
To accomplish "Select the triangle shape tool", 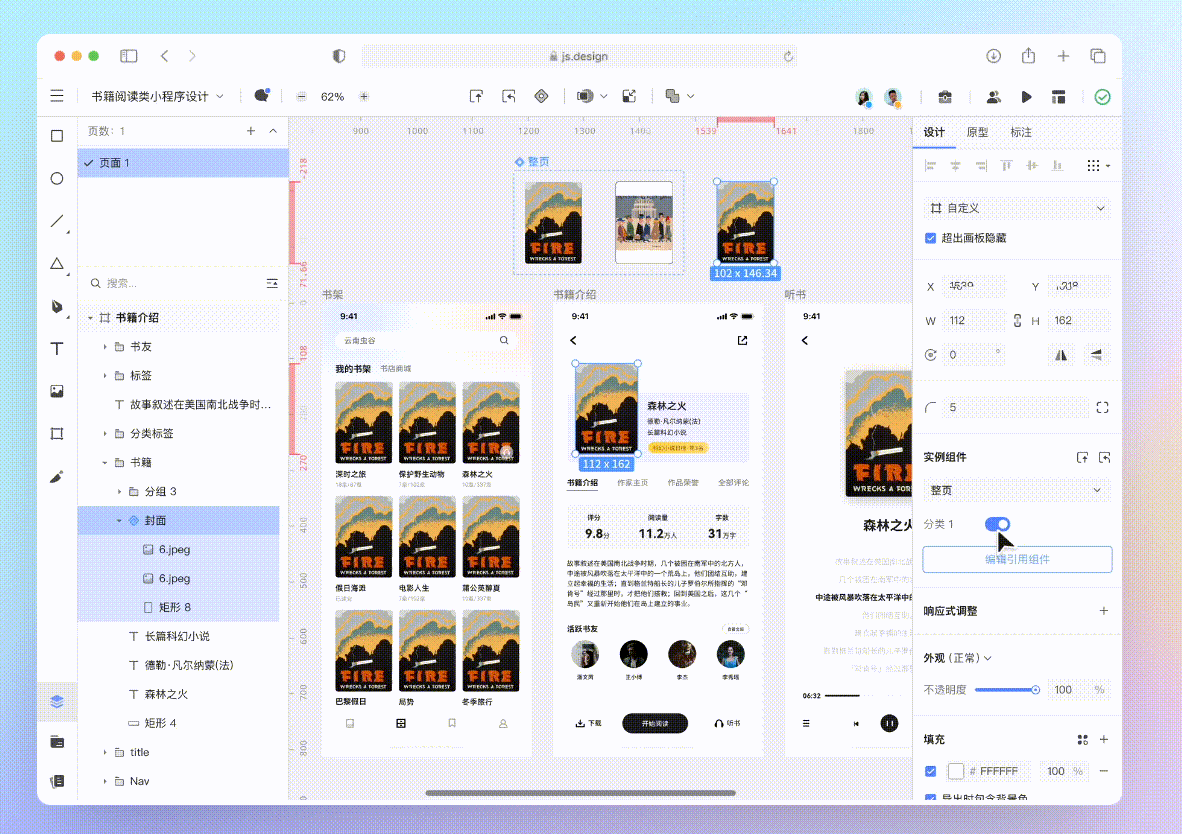I will [57, 264].
